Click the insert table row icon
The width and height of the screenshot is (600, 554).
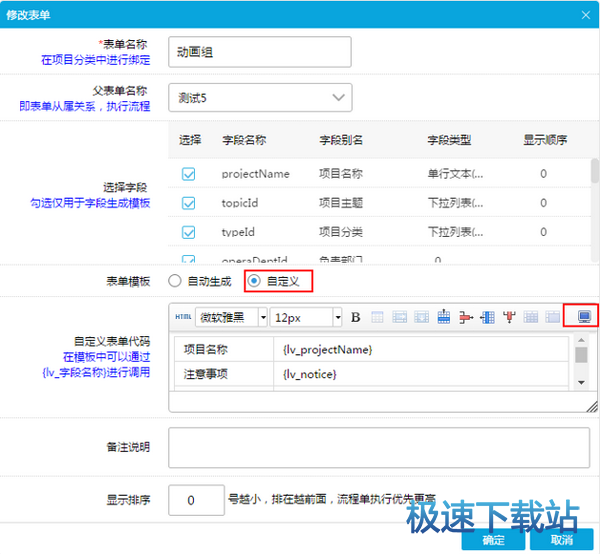click(x=443, y=317)
